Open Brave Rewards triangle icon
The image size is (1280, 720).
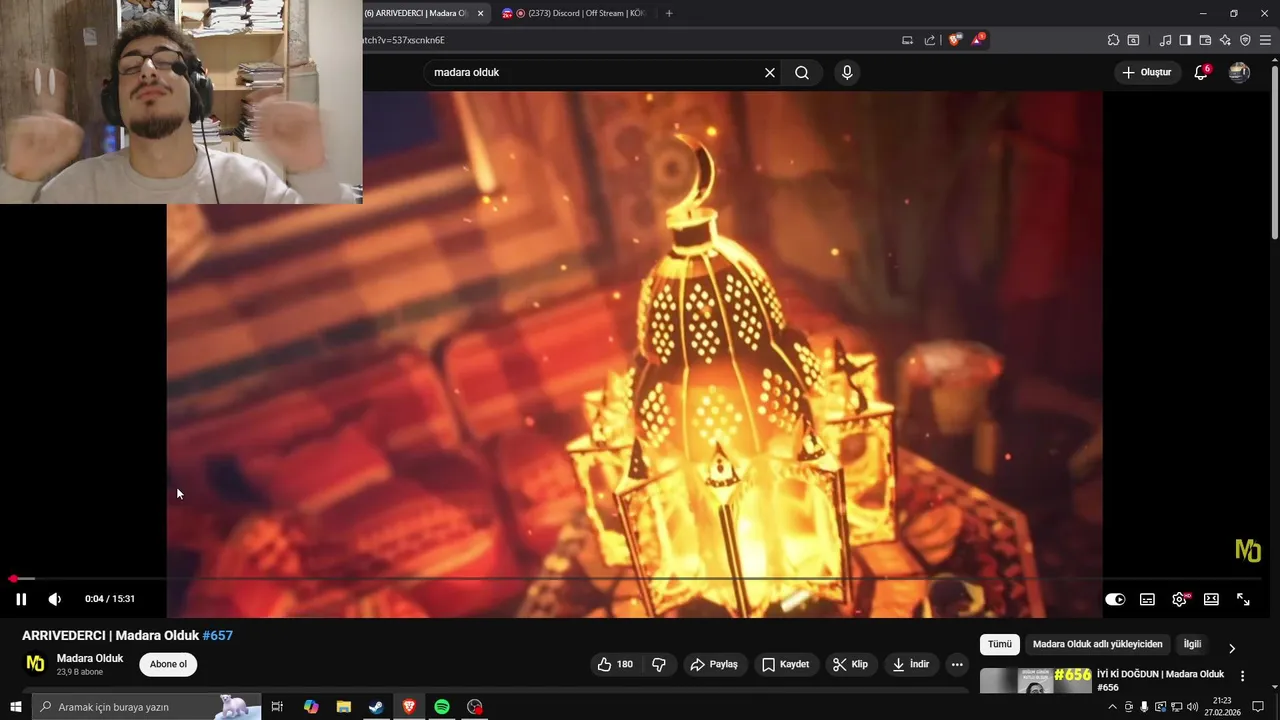click(978, 40)
